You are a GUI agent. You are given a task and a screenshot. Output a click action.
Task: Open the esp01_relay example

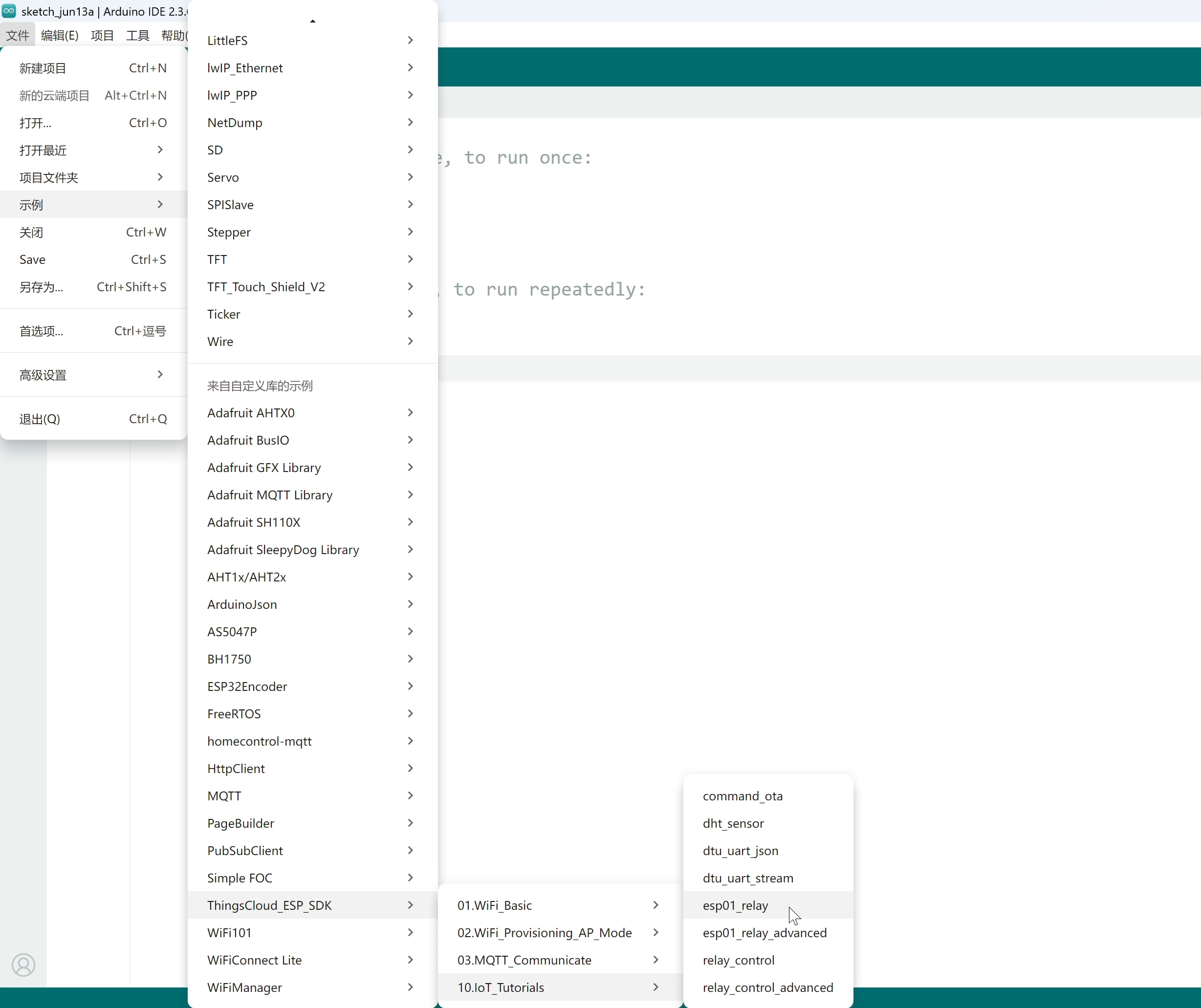(x=768, y=906)
